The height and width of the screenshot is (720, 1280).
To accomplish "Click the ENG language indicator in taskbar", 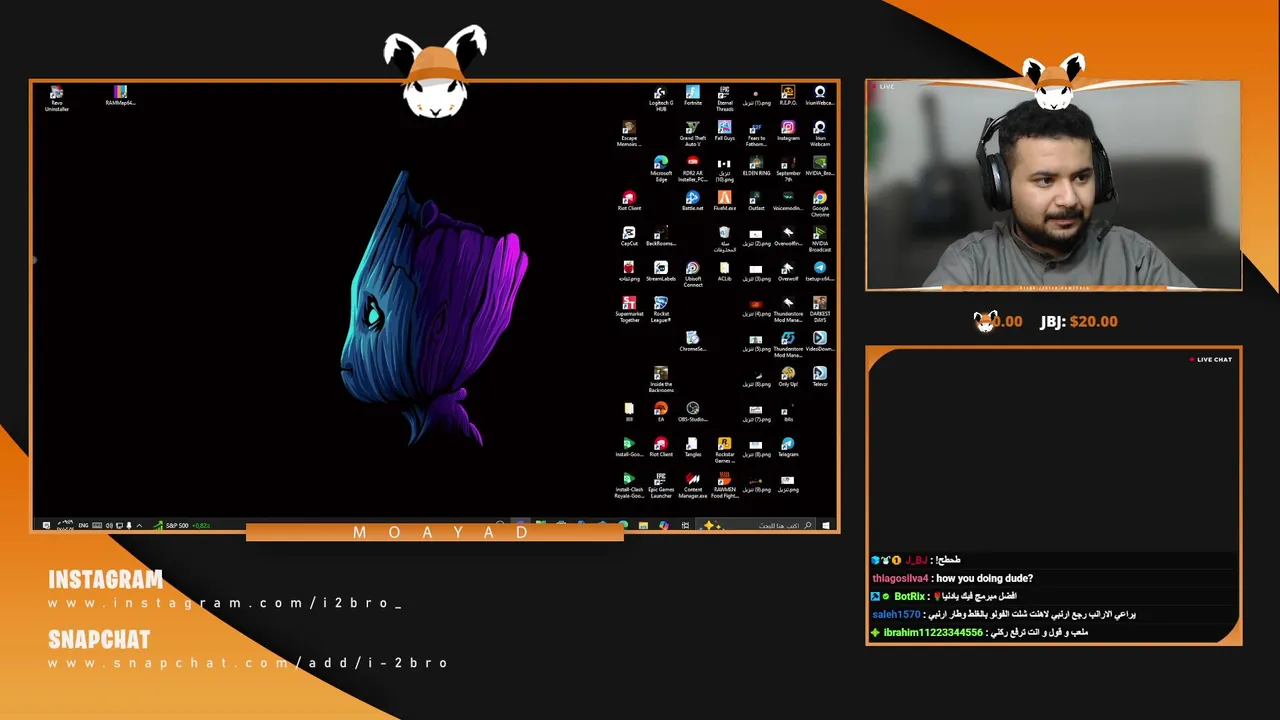I will 83,525.
